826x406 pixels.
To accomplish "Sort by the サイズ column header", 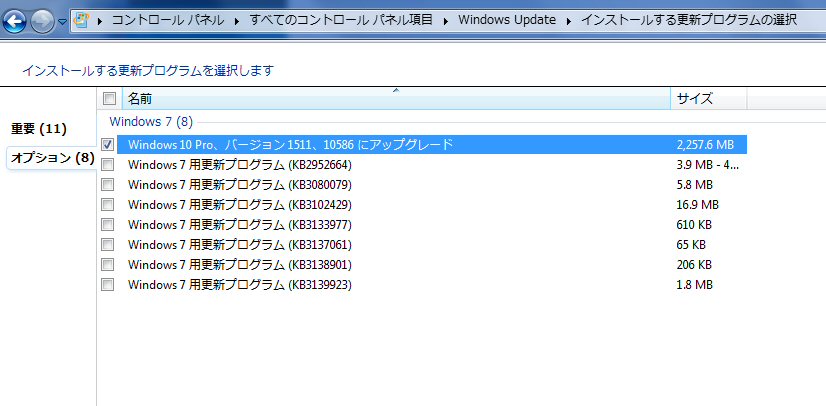I will (709, 98).
